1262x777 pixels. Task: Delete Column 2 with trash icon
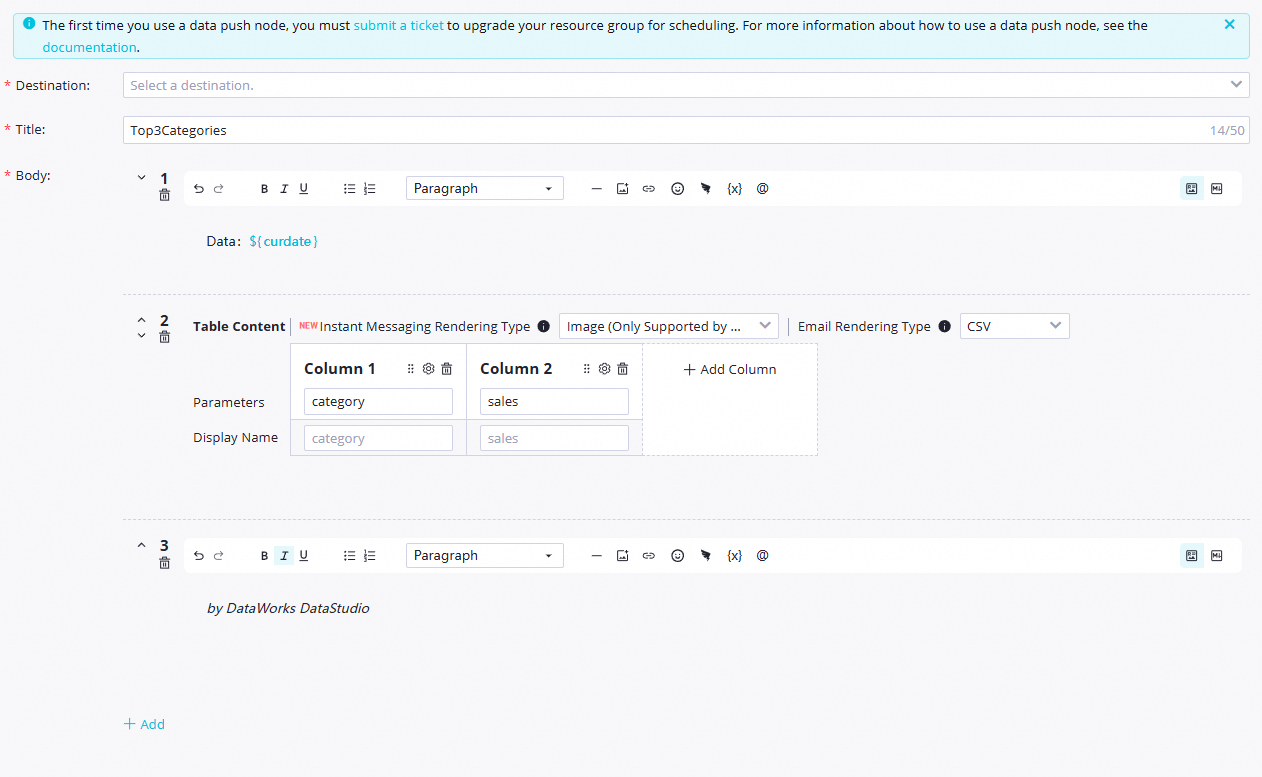(x=623, y=369)
